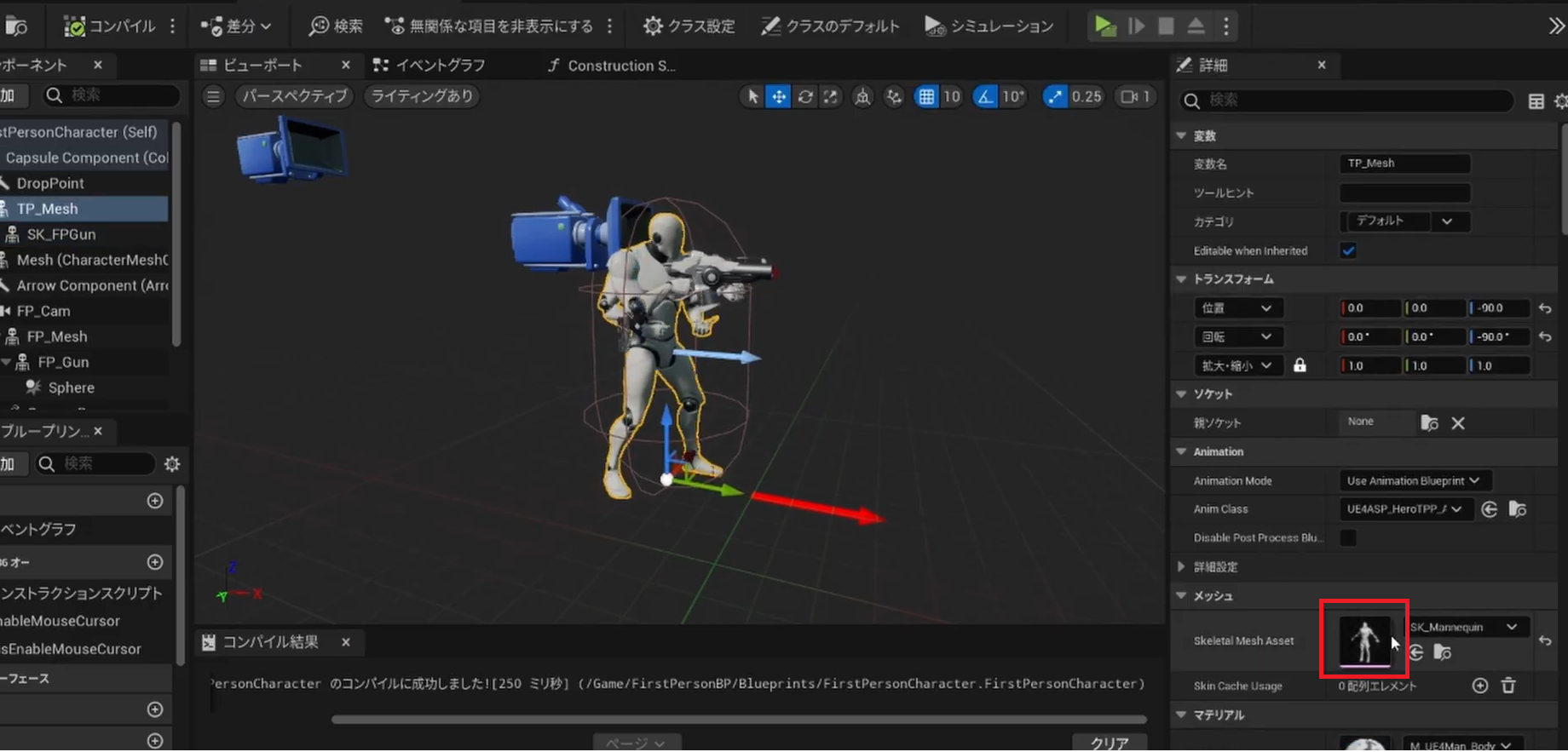Collapse the トランスフォーム section
1568x752 pixels.
[x=1181, y=279]
